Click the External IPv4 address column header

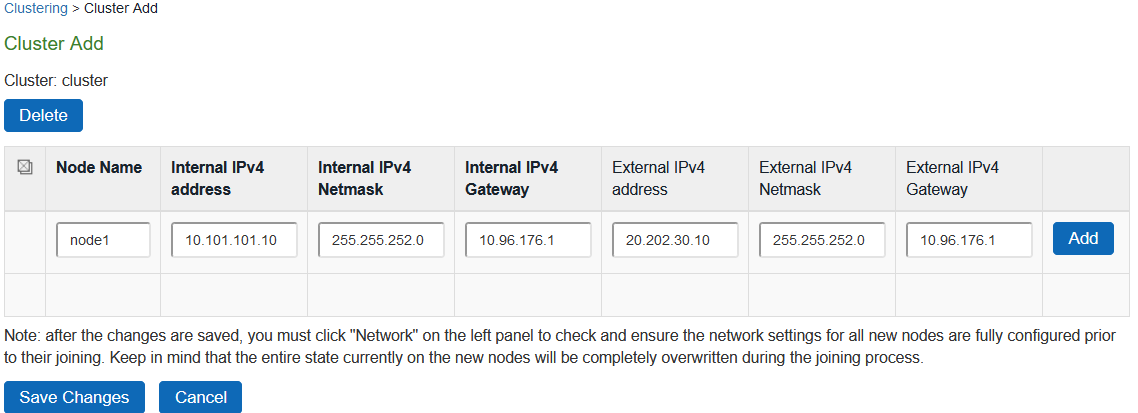coord(658,179)
